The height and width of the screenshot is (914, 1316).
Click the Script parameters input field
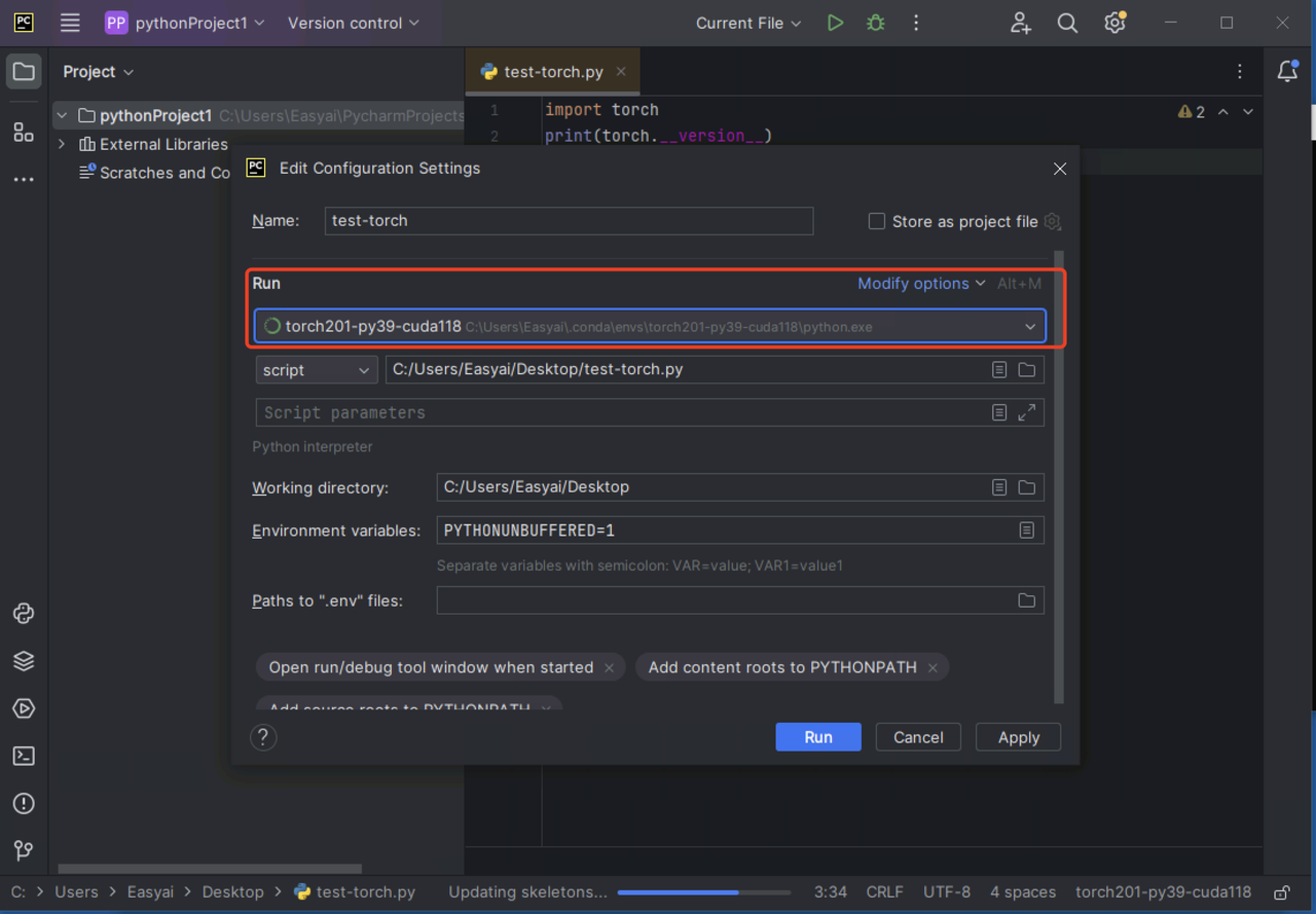(x=649, y=412)
